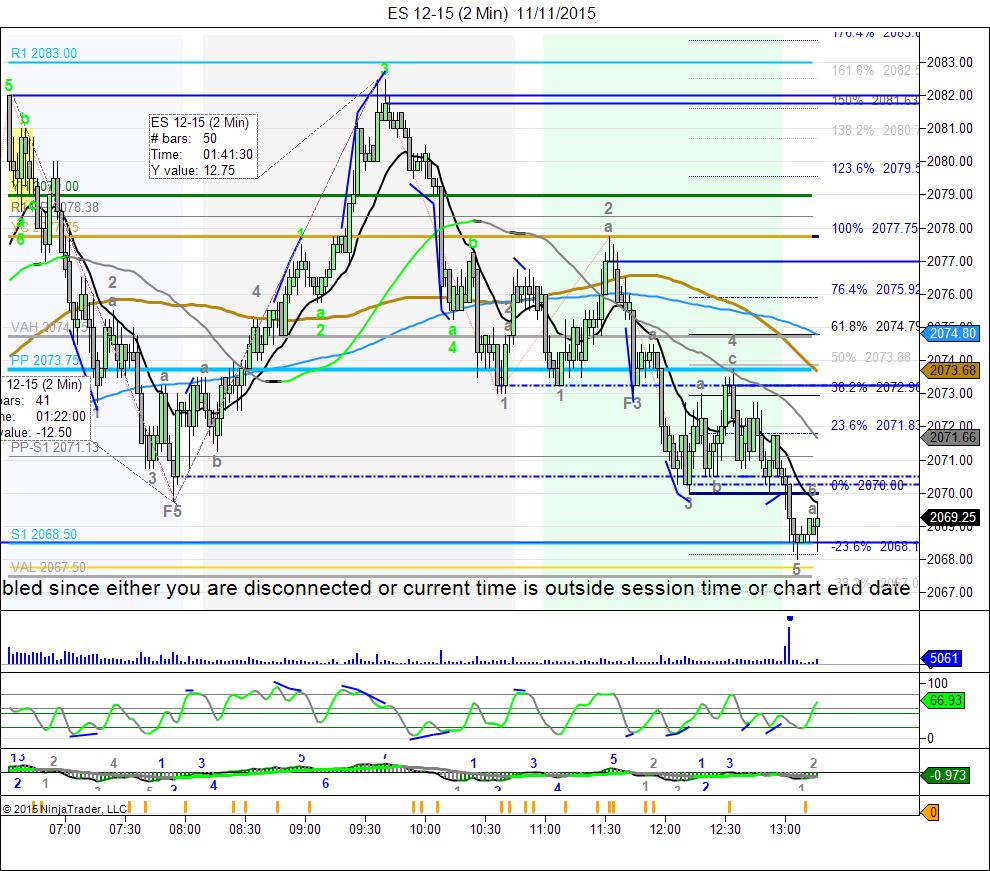Image resolution: width=990 pixels, height=871 pixels.
Task: Click the PP 2073.75 pivot label
Action: tap(45, 360)
